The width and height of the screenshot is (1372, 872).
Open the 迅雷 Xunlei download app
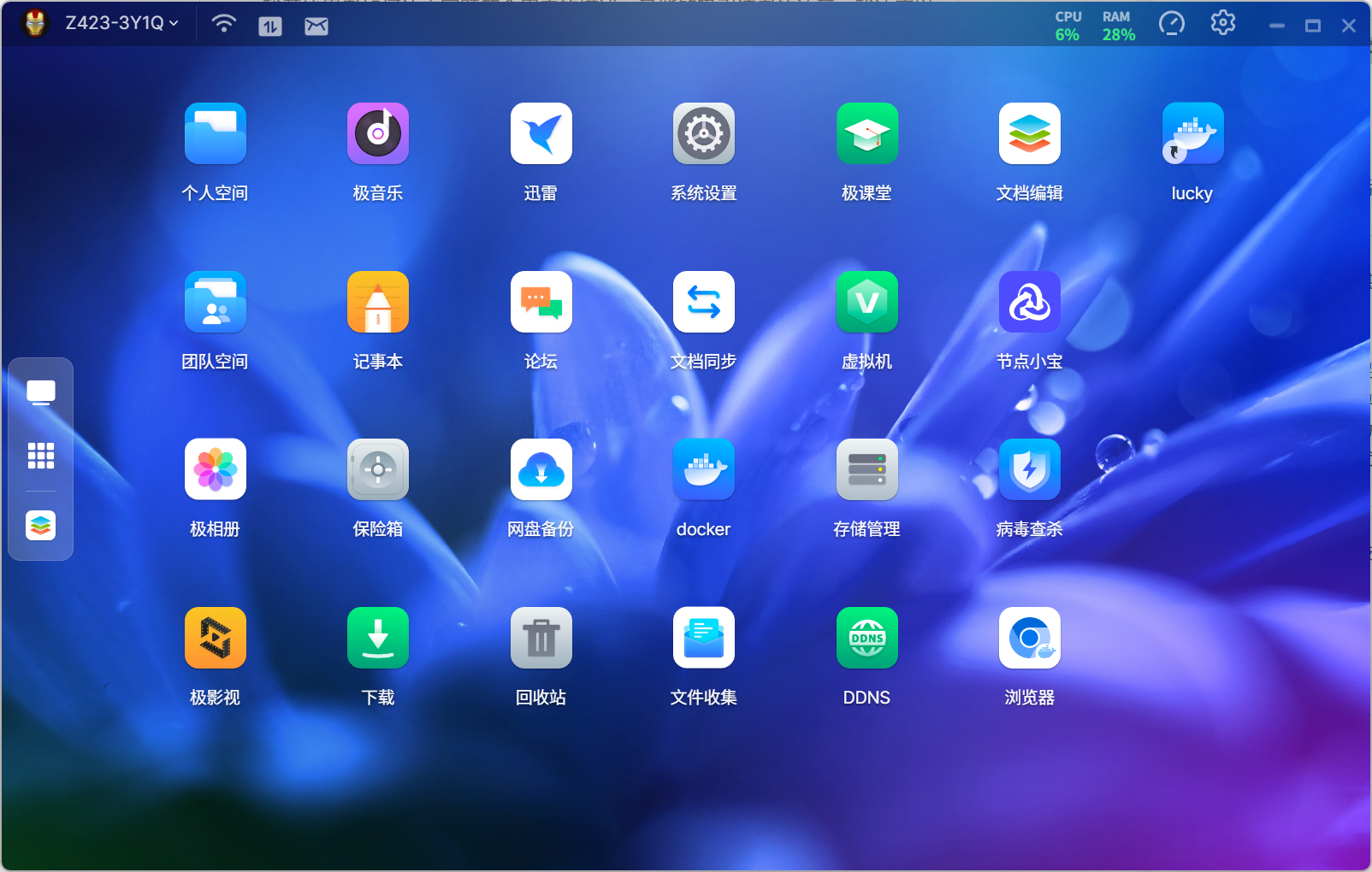pos(541,133)
